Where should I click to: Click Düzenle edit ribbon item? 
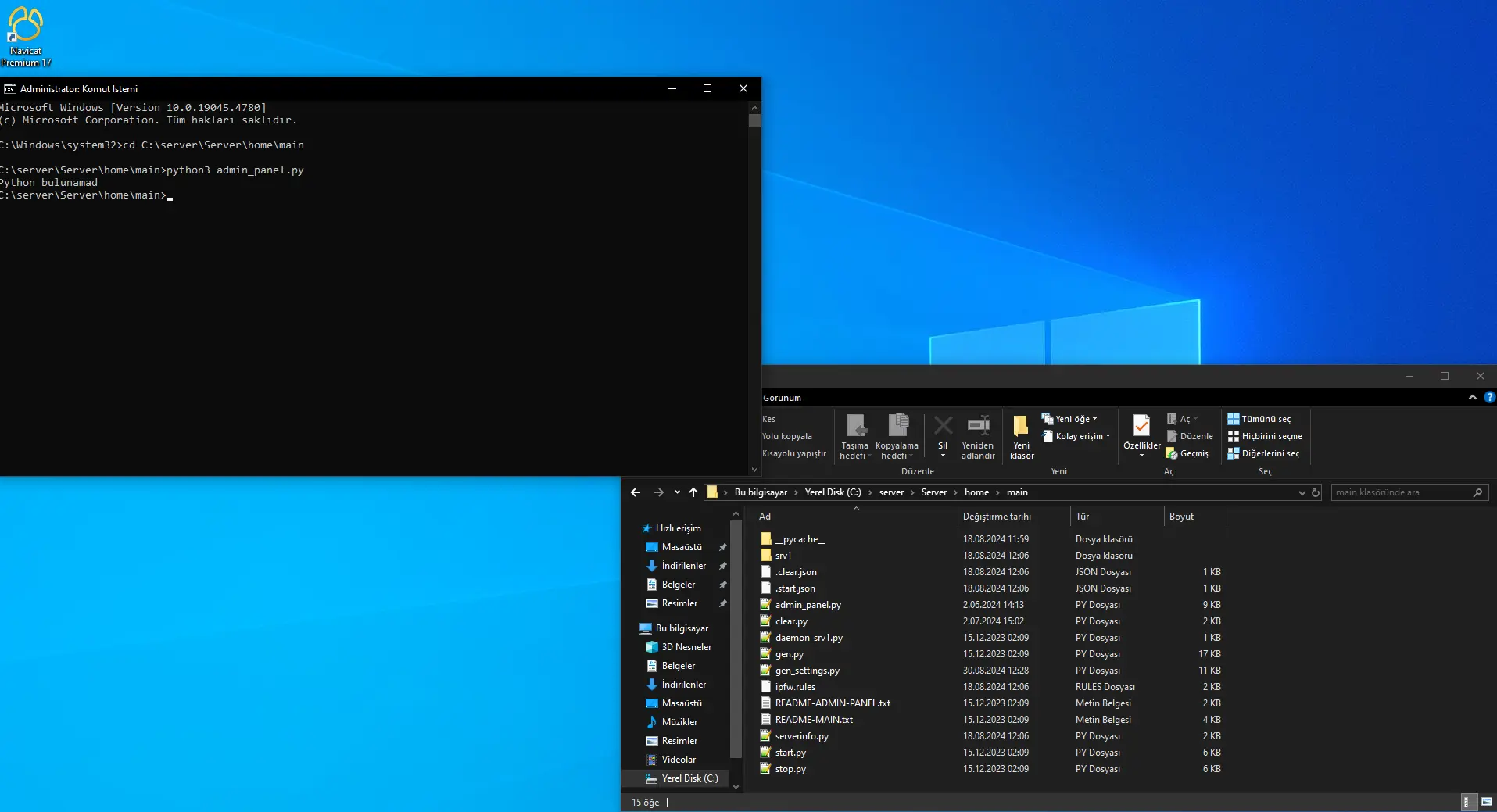pos(1189,436)
